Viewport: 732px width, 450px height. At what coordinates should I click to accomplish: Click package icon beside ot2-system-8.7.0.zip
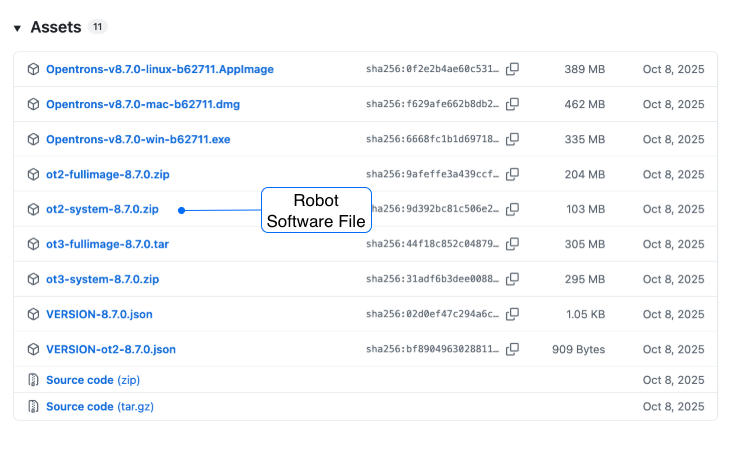click(x=33, y=209)
